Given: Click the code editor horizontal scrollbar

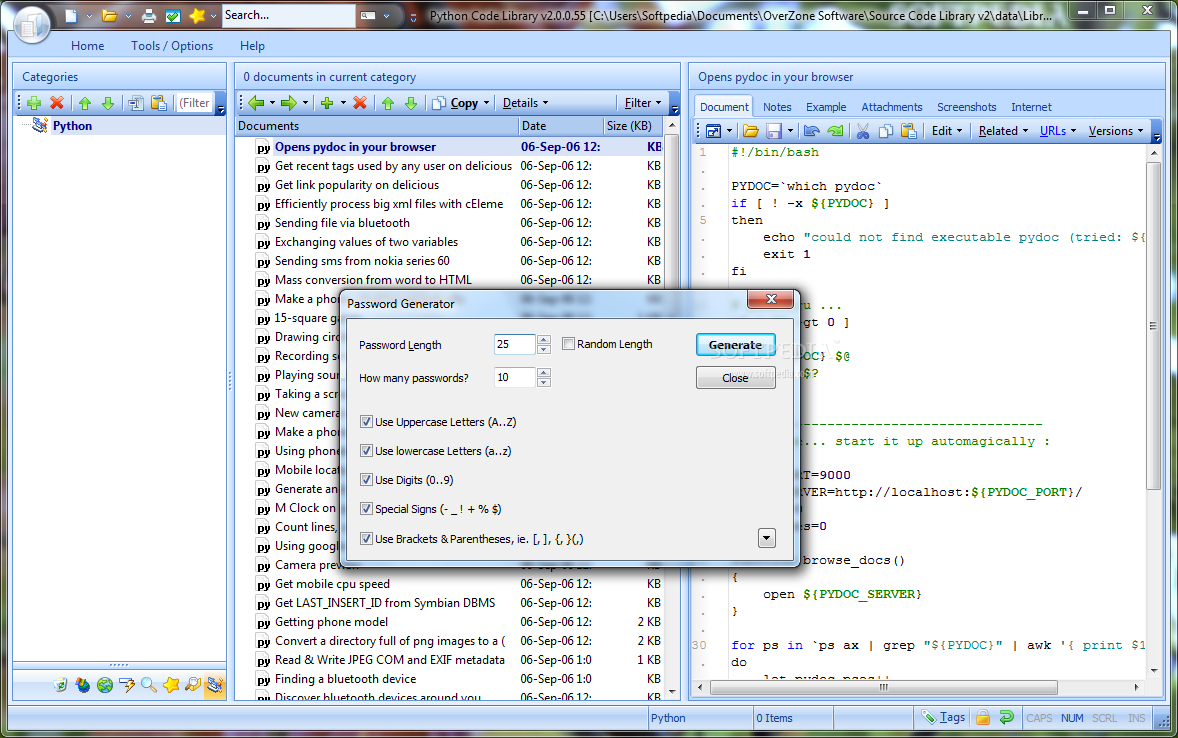Looking at the screenshot, I should tap(884, 687).
